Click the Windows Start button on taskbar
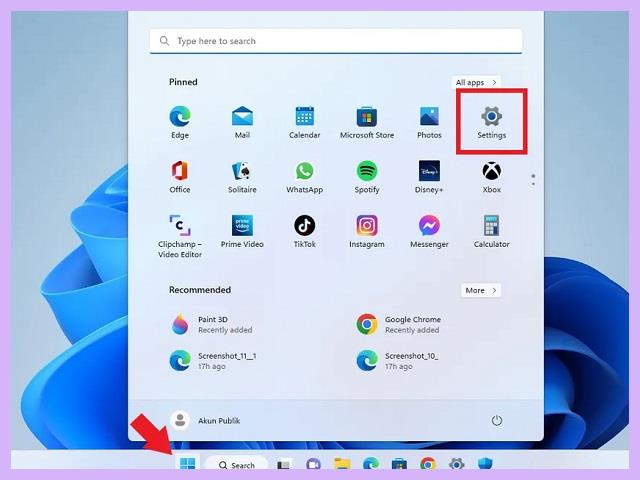Image resolution: width=640 pixels, height=480 pixels. [x=187, y=464]
